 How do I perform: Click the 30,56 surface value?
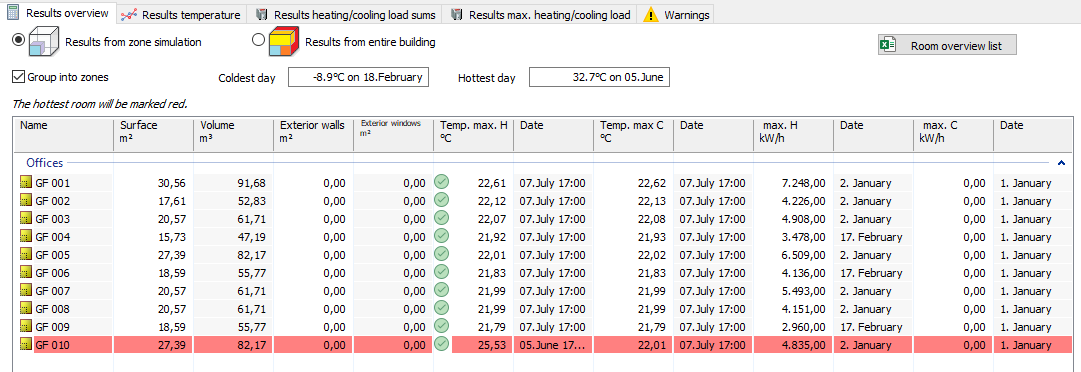(x=172, y=183)
